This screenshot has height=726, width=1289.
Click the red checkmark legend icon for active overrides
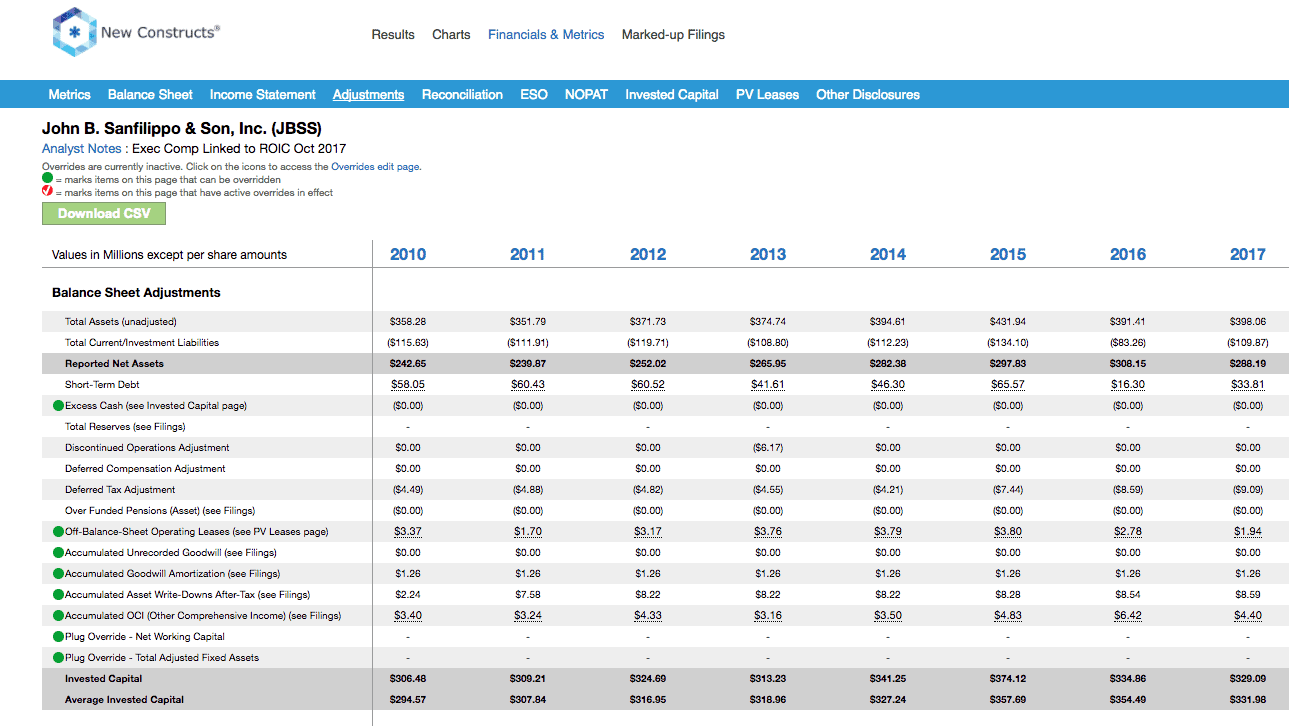47,192
